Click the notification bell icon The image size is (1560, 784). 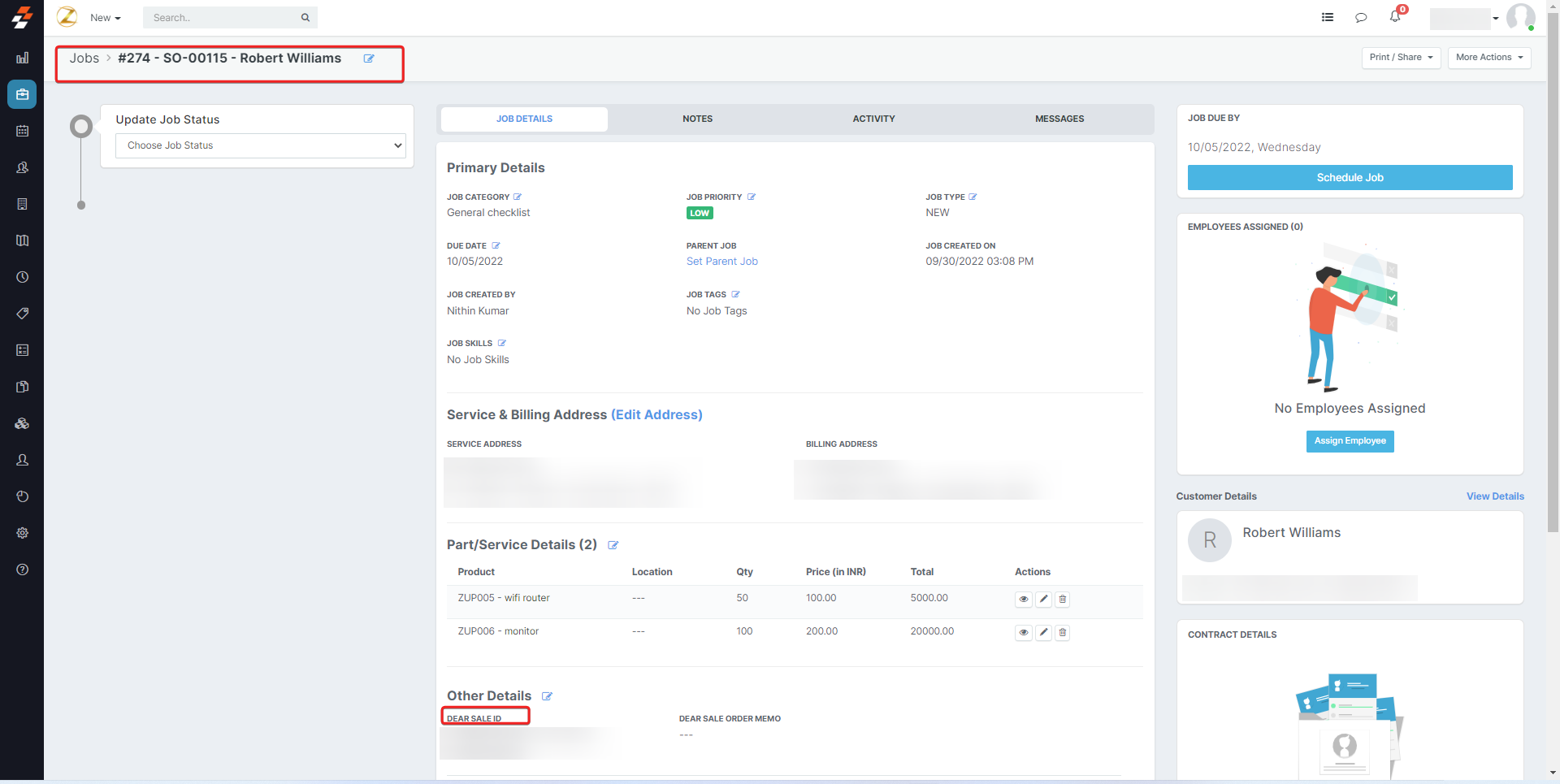(1395, 16)
